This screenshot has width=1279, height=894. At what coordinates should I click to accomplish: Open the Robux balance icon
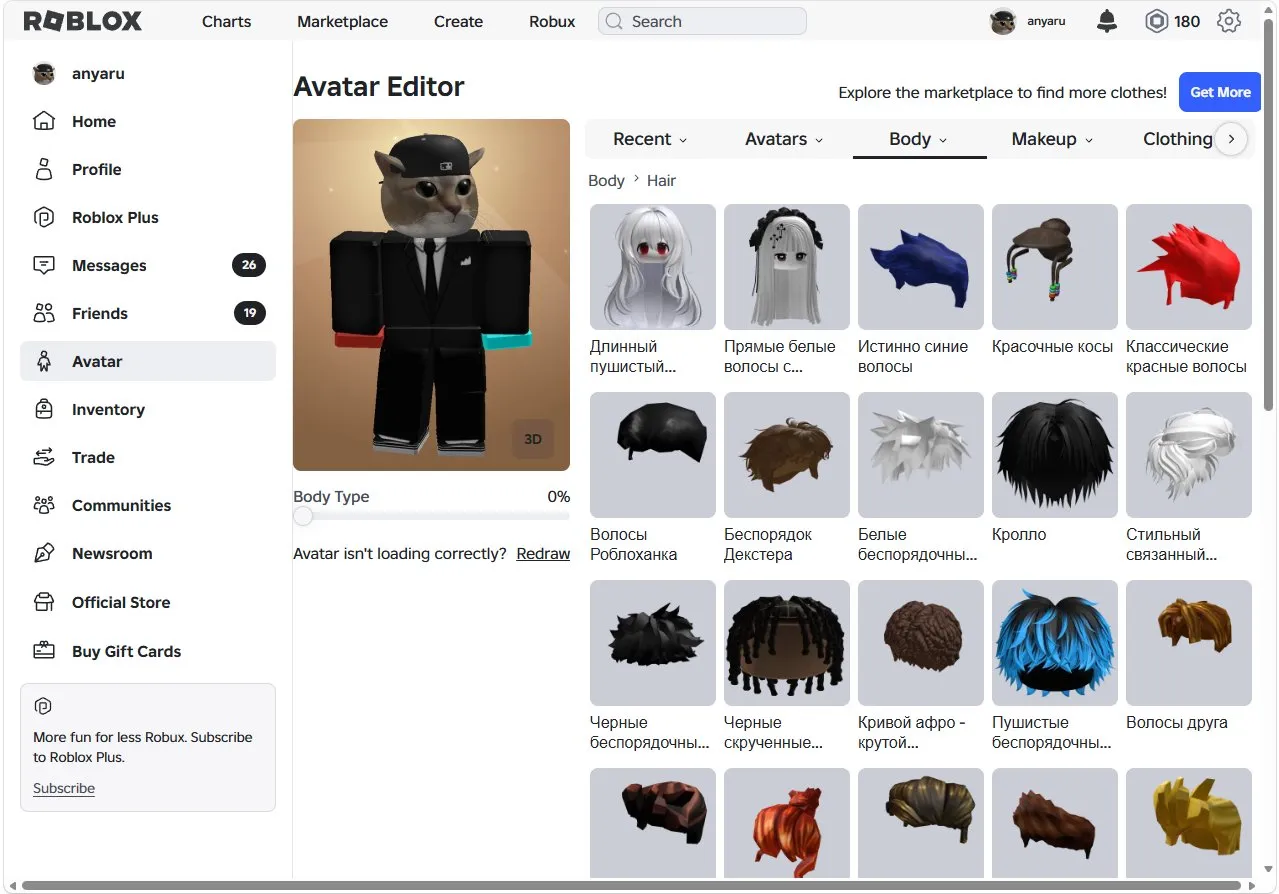coord(1156,21)
